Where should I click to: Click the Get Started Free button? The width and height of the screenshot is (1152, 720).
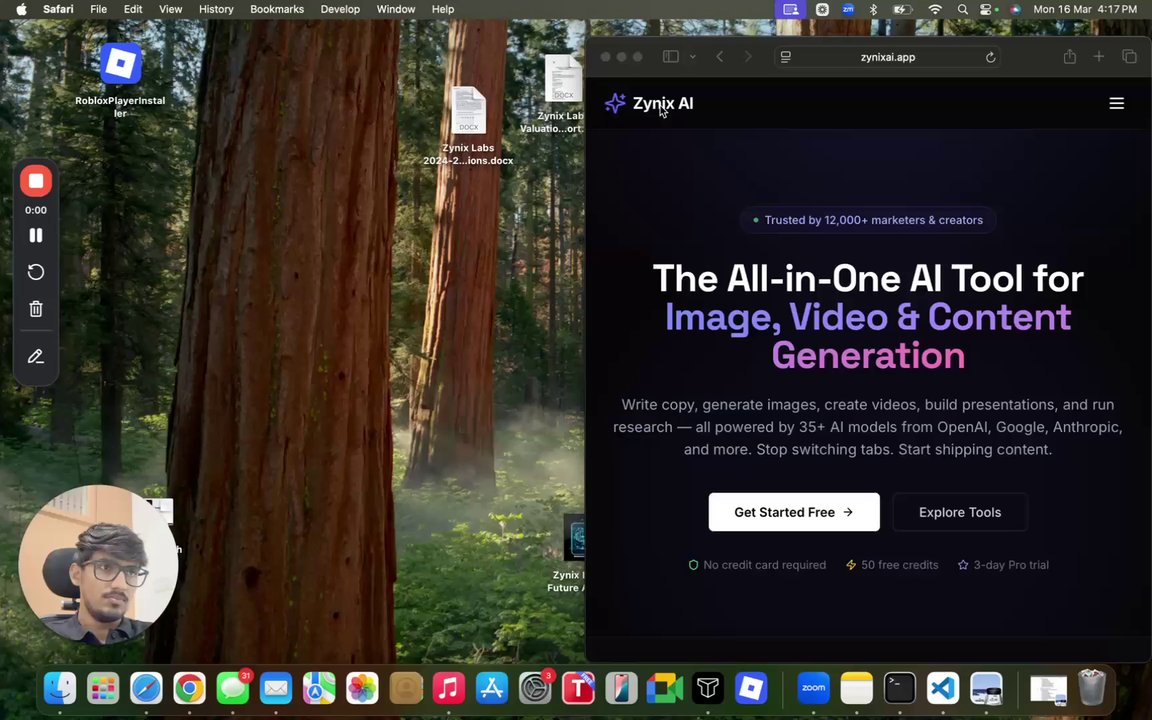[793, 512]
